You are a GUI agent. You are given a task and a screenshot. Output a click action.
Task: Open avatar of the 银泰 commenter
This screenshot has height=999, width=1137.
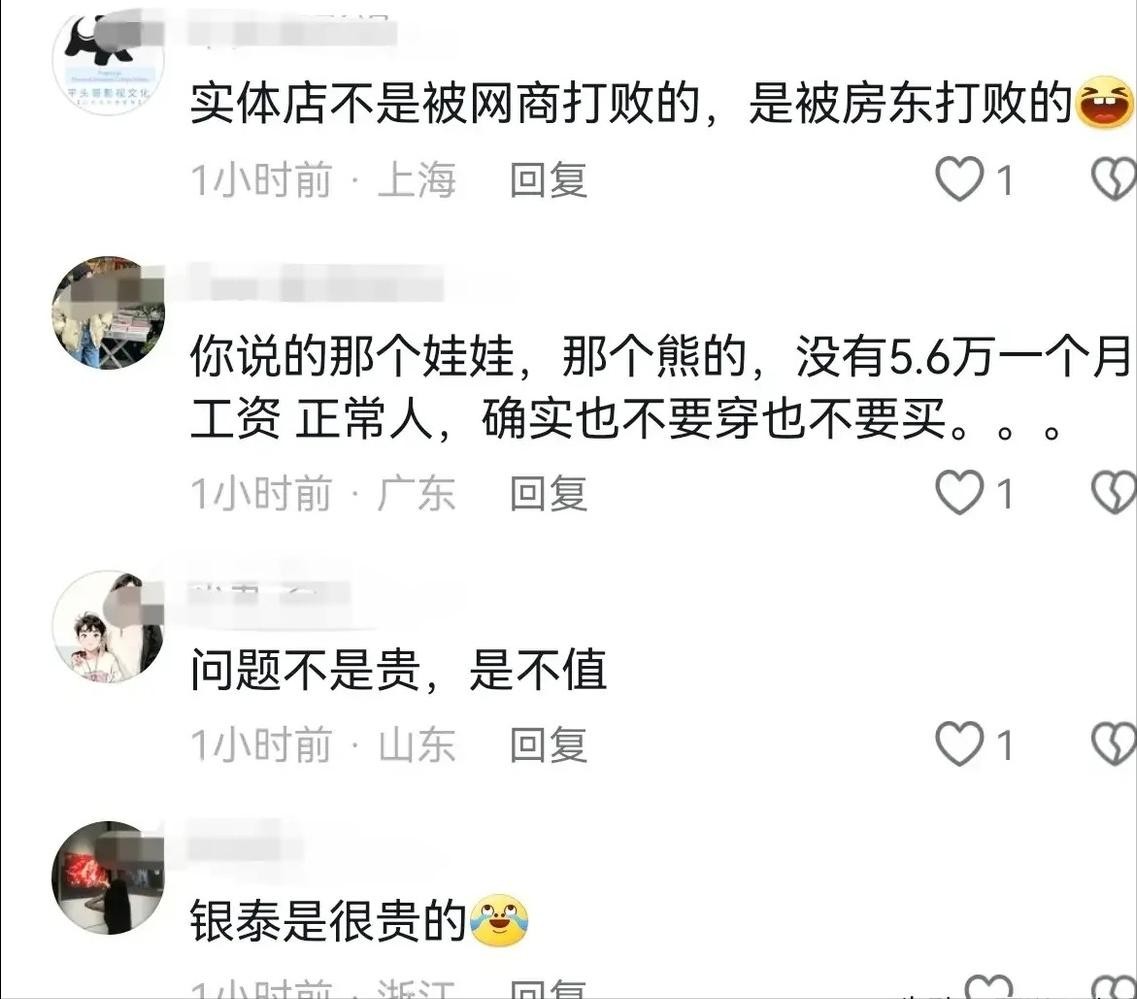coord(108,877)
